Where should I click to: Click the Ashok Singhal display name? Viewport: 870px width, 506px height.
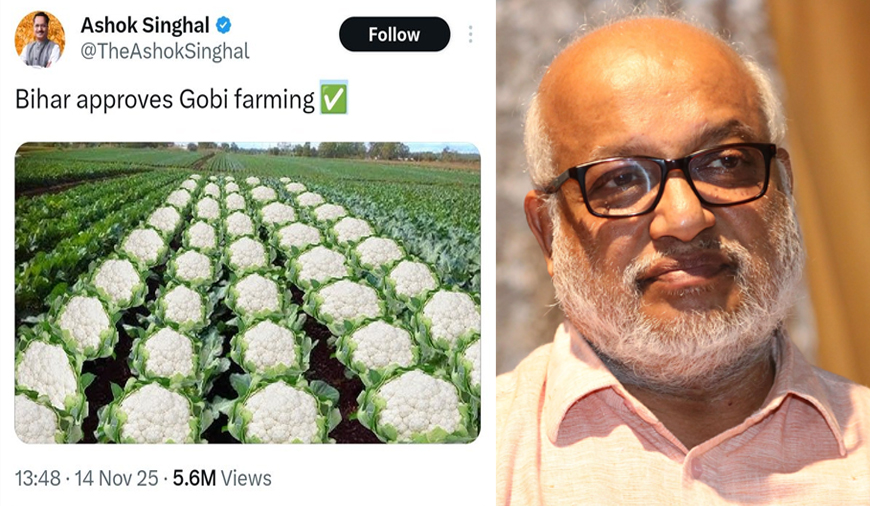click(x=144, y=25)
